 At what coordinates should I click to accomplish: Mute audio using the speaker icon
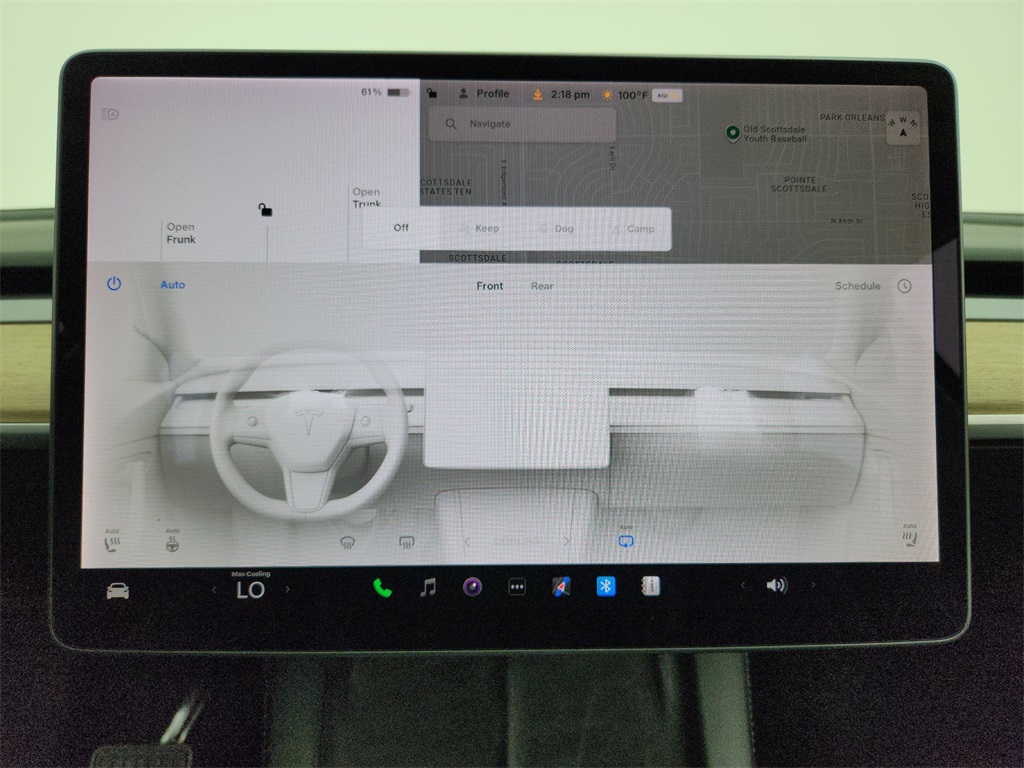(776, 585)
